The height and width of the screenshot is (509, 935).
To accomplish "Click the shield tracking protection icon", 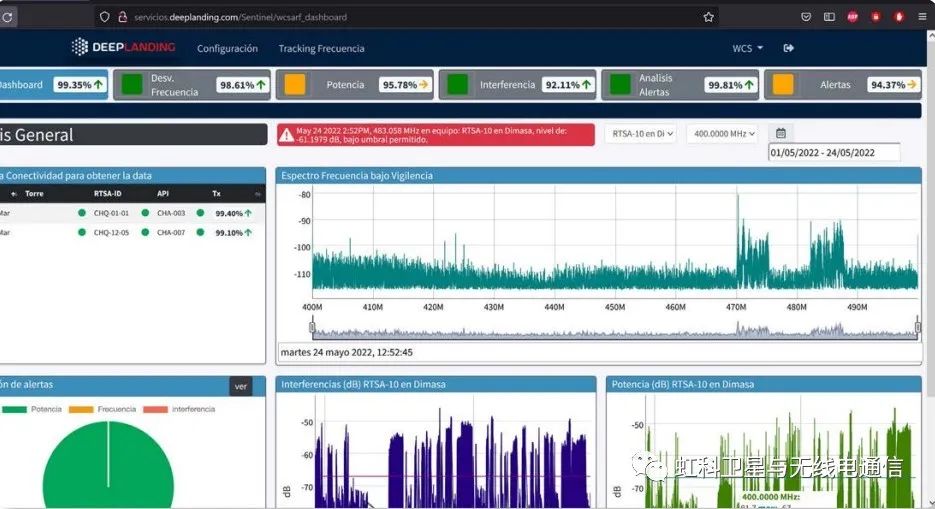I will (x=104, y=17).
